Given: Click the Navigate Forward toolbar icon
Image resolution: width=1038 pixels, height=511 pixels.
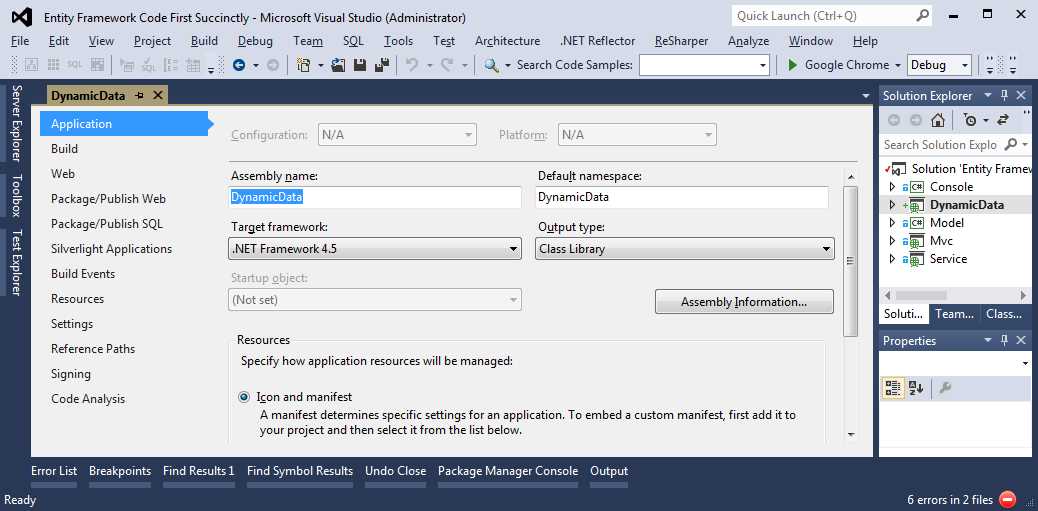Looking at the screenshot, I should pos(272,65).
